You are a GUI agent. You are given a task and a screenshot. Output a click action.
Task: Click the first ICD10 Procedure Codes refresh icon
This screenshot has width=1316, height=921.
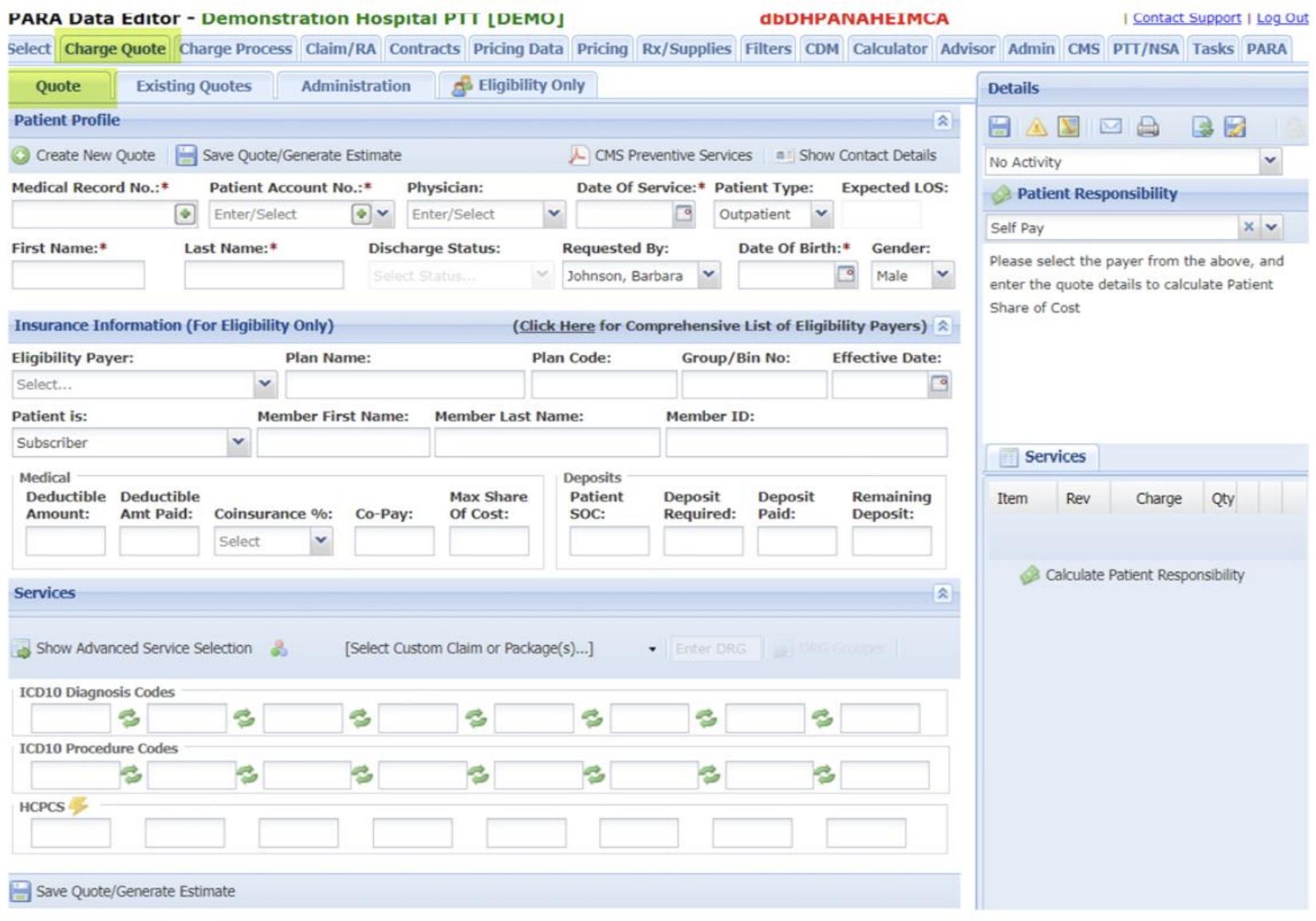tap(132, 774)
